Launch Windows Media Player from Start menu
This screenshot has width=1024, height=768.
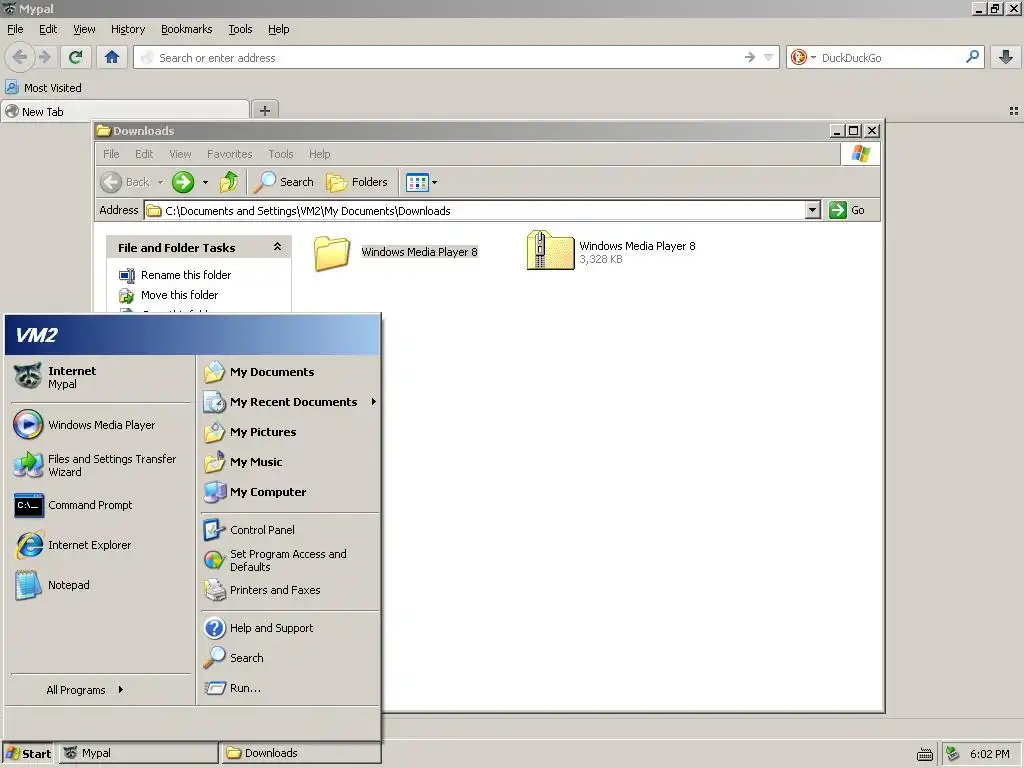tap(101, 424)
